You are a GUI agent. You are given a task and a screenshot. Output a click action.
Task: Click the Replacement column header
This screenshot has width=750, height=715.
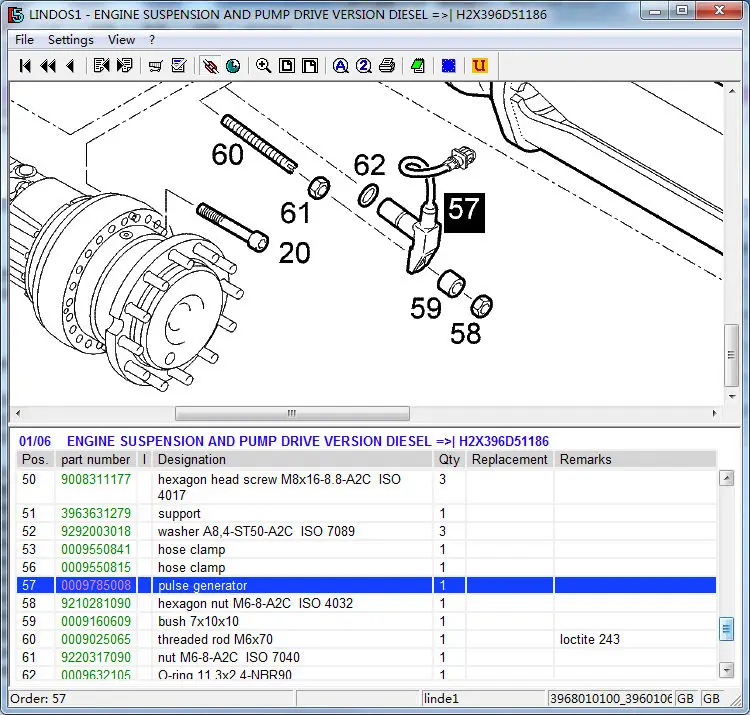coord(509,460)
